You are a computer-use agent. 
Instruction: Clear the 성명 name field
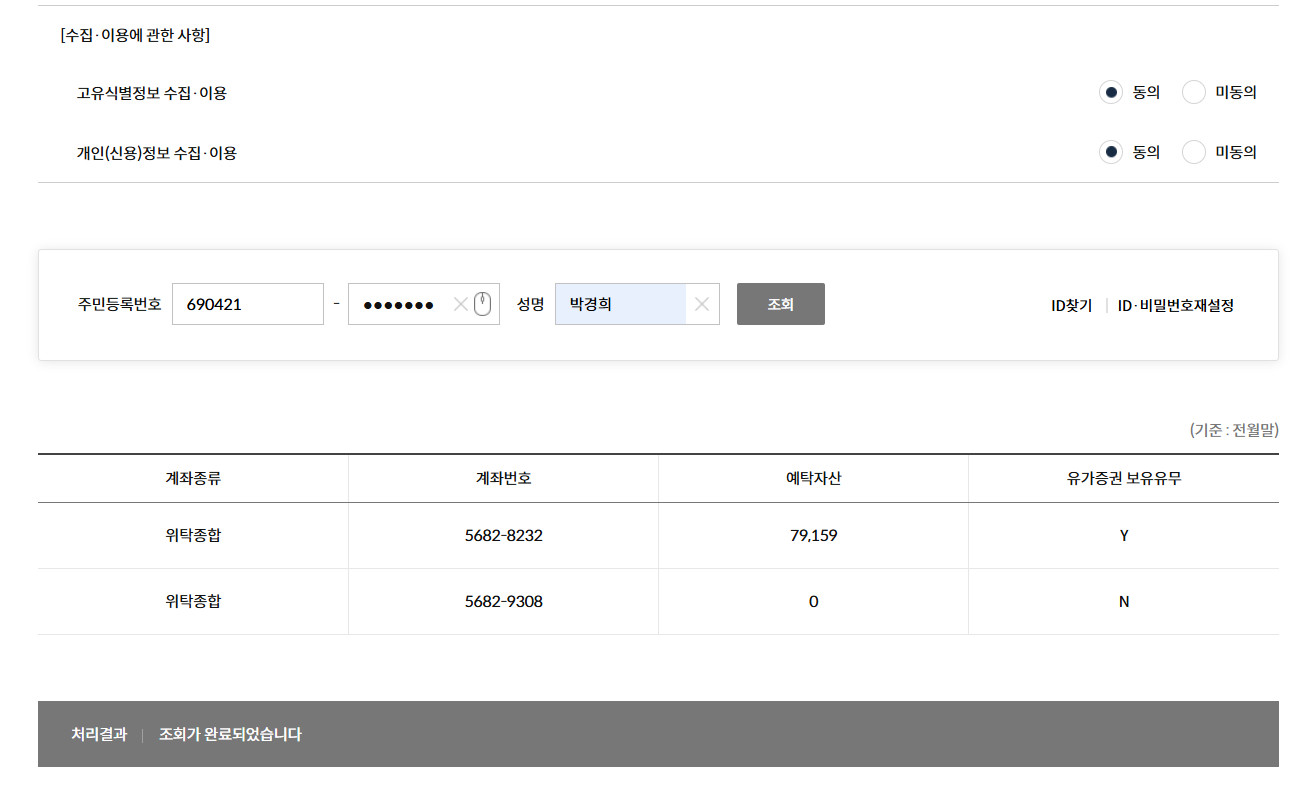coord(701,305)
